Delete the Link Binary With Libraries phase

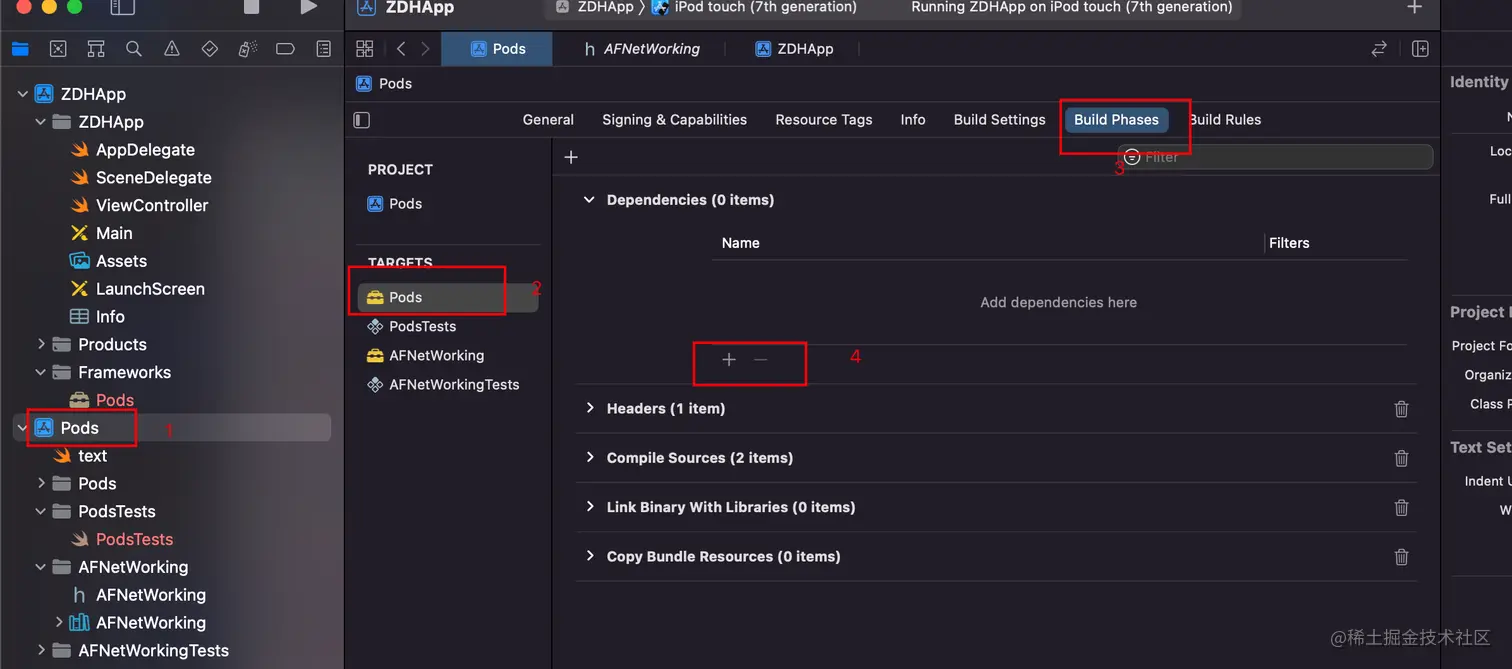[1401, 508]
